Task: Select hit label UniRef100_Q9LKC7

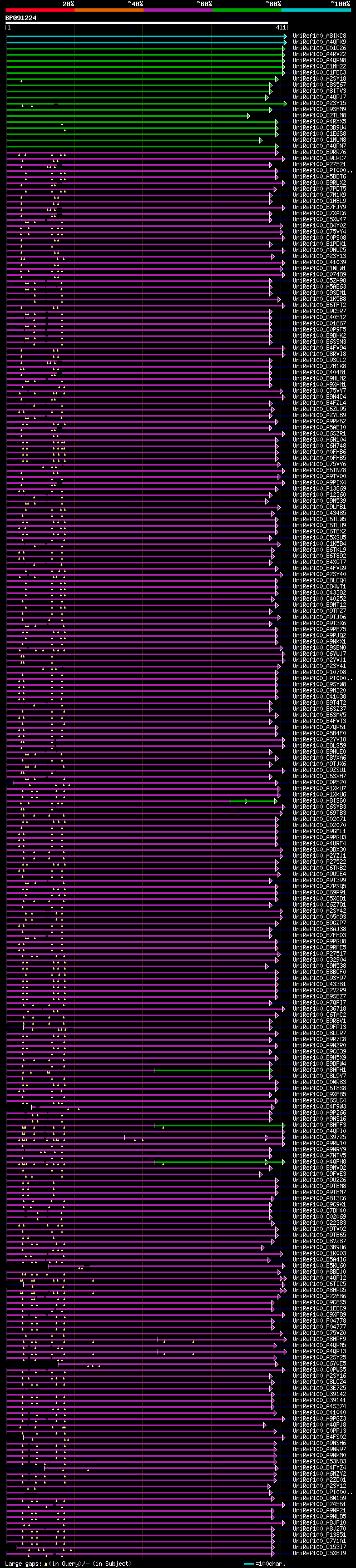Action: pos(319,159)
